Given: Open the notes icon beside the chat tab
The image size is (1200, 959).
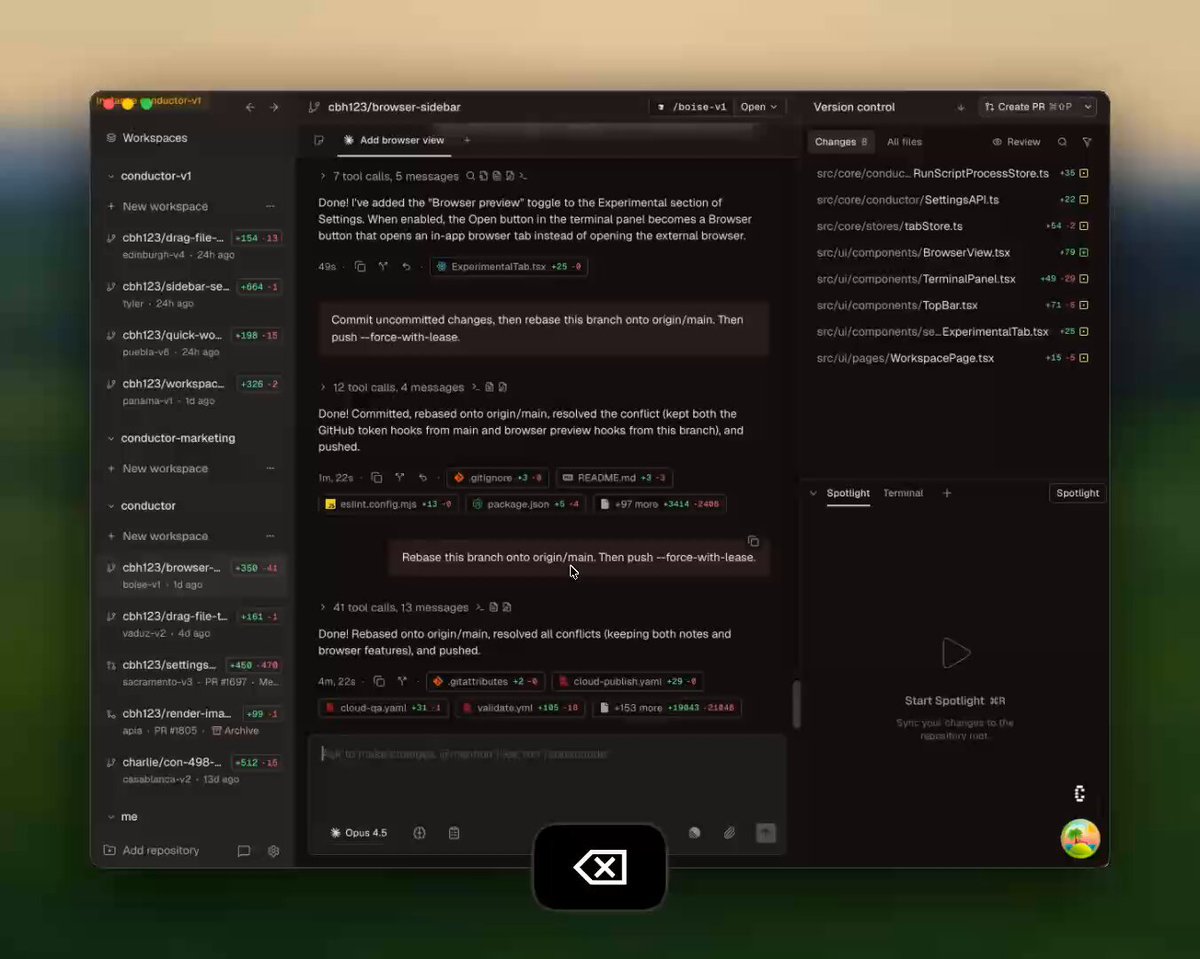Looking at the screenshot, I should [x=319, y=141].
